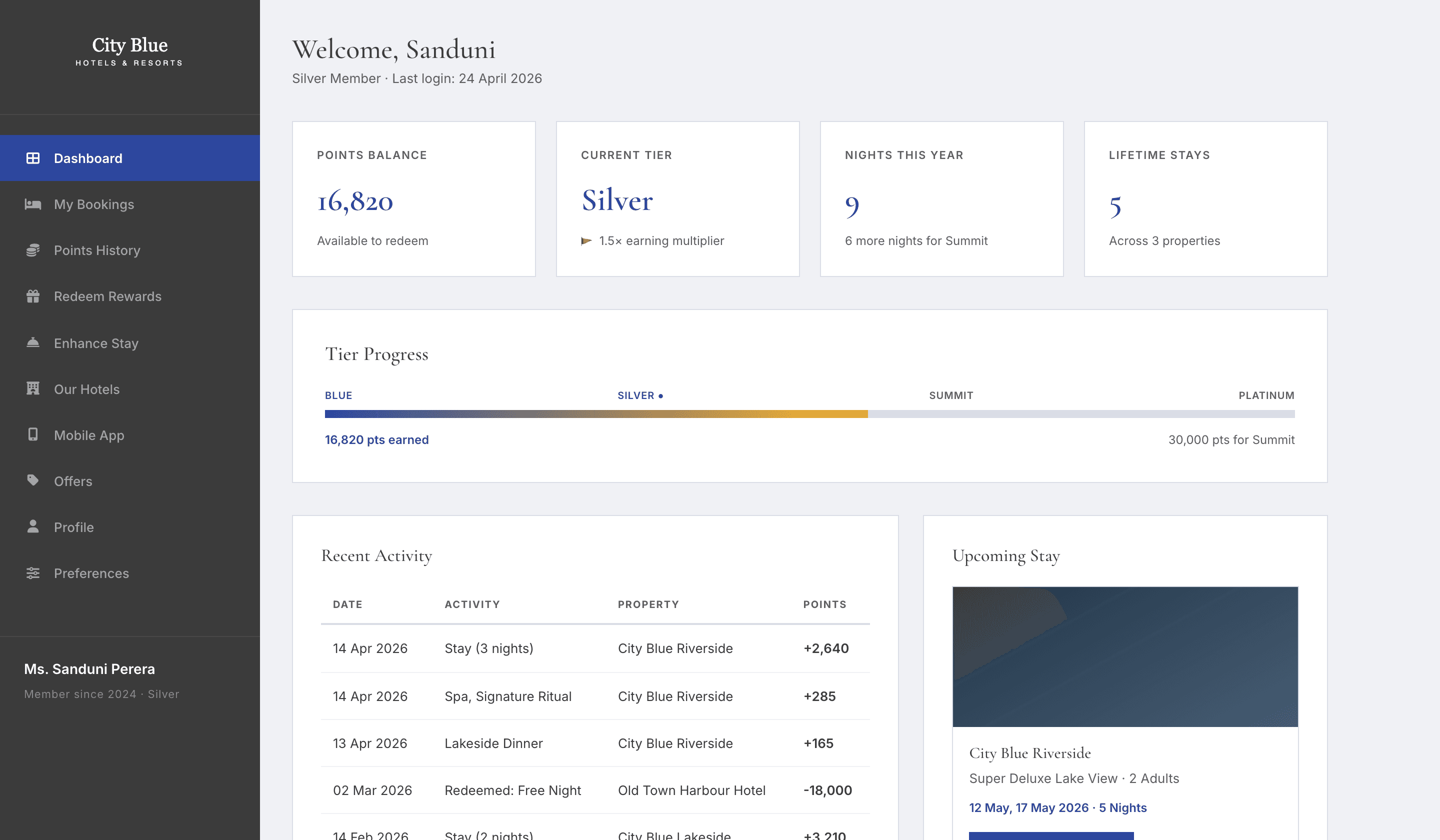Click the Lifetime Stays card

tap(1205, 199)
